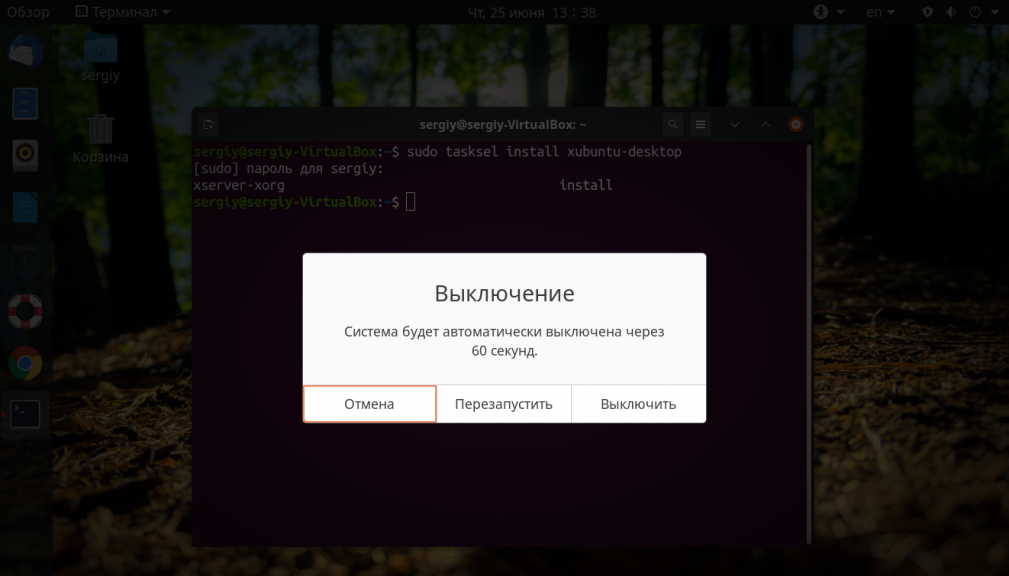Launch Thunderbird mail from the dock
1009x576 pixels.
pyautogui.click(x=25, y=51)
